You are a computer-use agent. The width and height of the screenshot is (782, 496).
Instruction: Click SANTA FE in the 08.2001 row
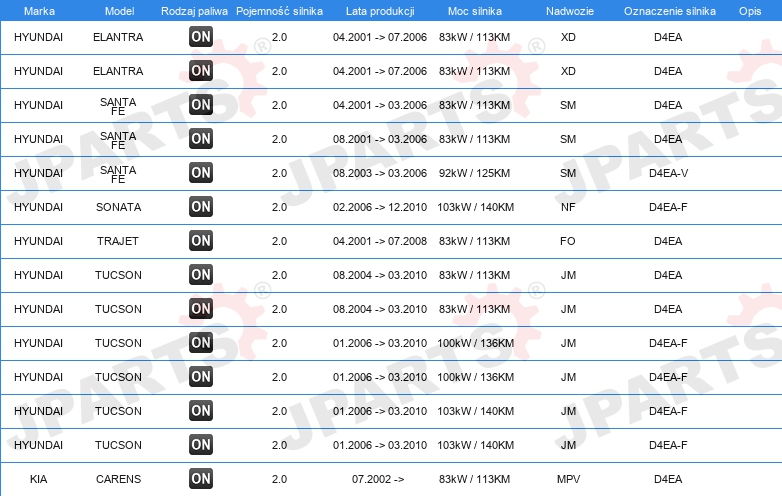pyautogui.click(x=118, y=140)
